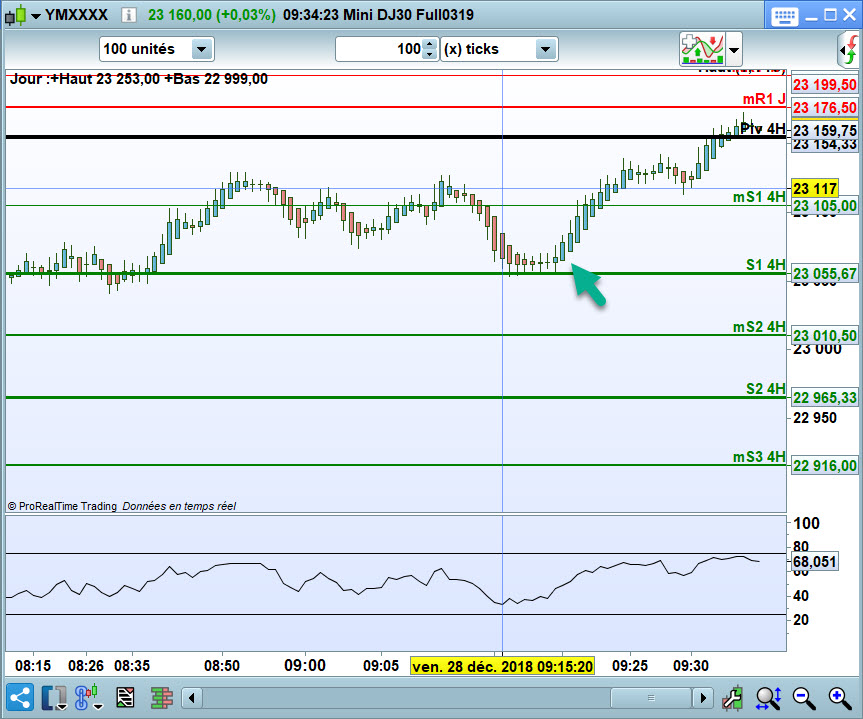863x719 pixels.
Task: Expand the indicator button dropdown arrow
Action: (x=734, y=50)
